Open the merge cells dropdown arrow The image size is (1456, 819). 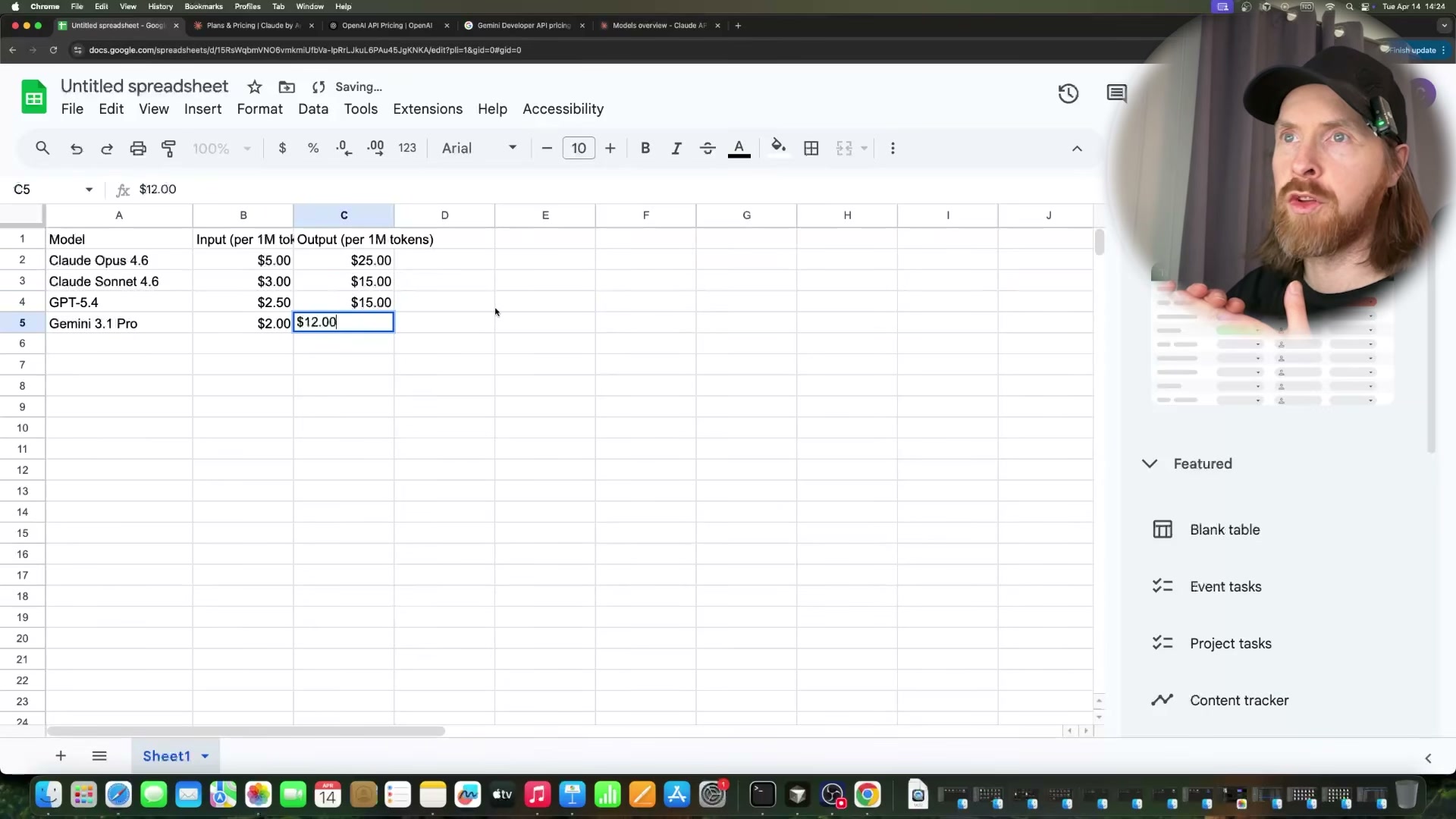point(864,149)
